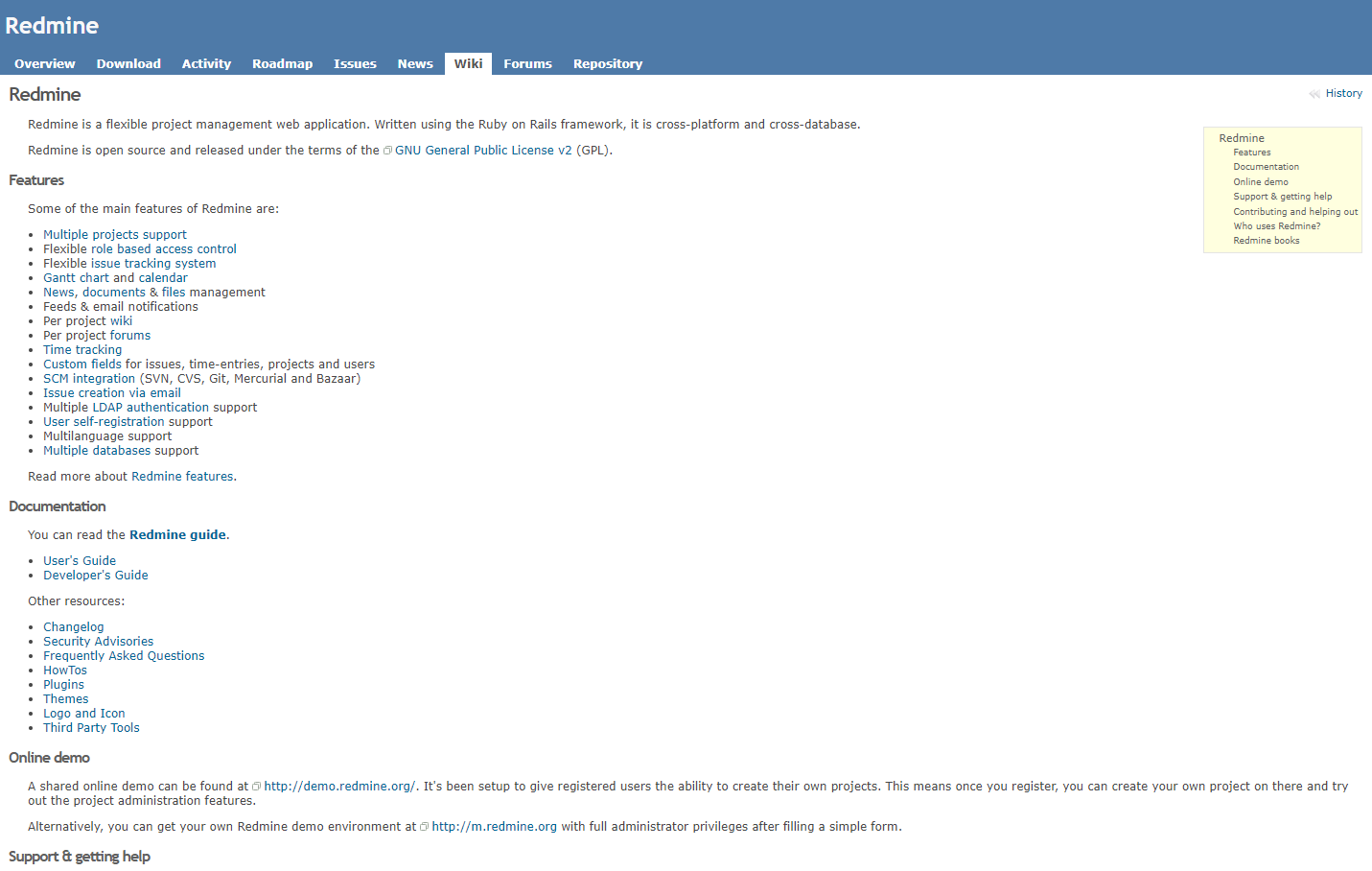Click external link icon before m.redmine.org
Screen dimensions: 1372x871
pos(424,827)
